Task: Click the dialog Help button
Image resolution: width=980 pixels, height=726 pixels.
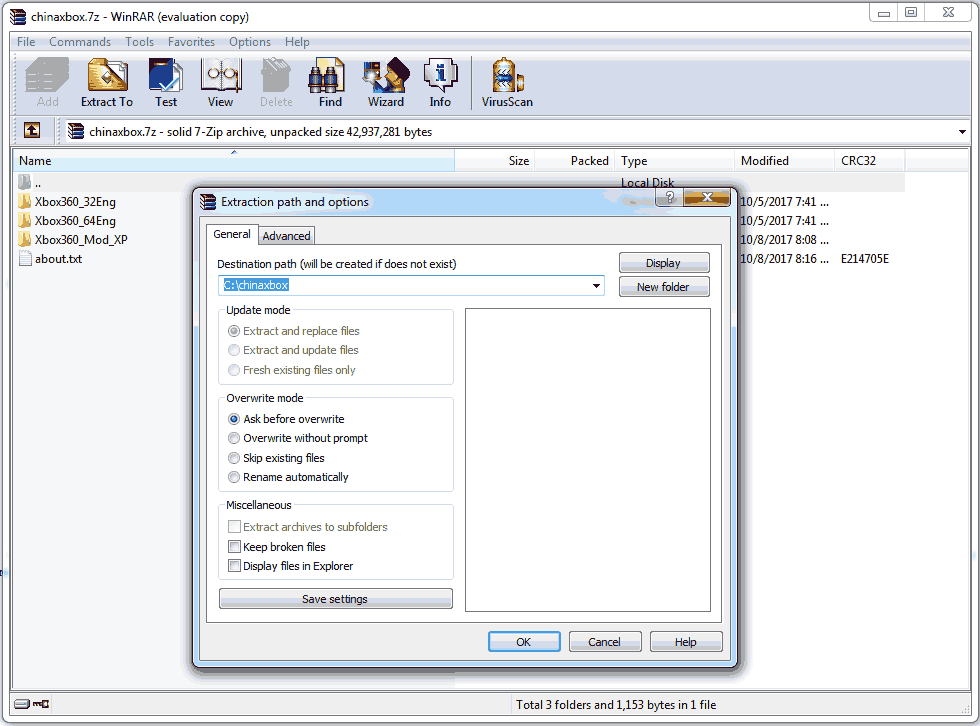Action: click(x=686, y=642)
